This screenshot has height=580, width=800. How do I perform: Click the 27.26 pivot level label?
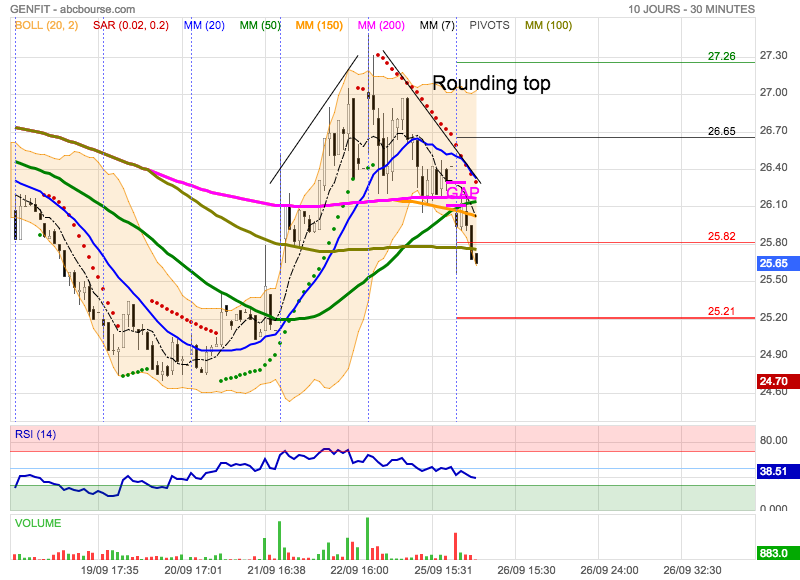point(721,56)
